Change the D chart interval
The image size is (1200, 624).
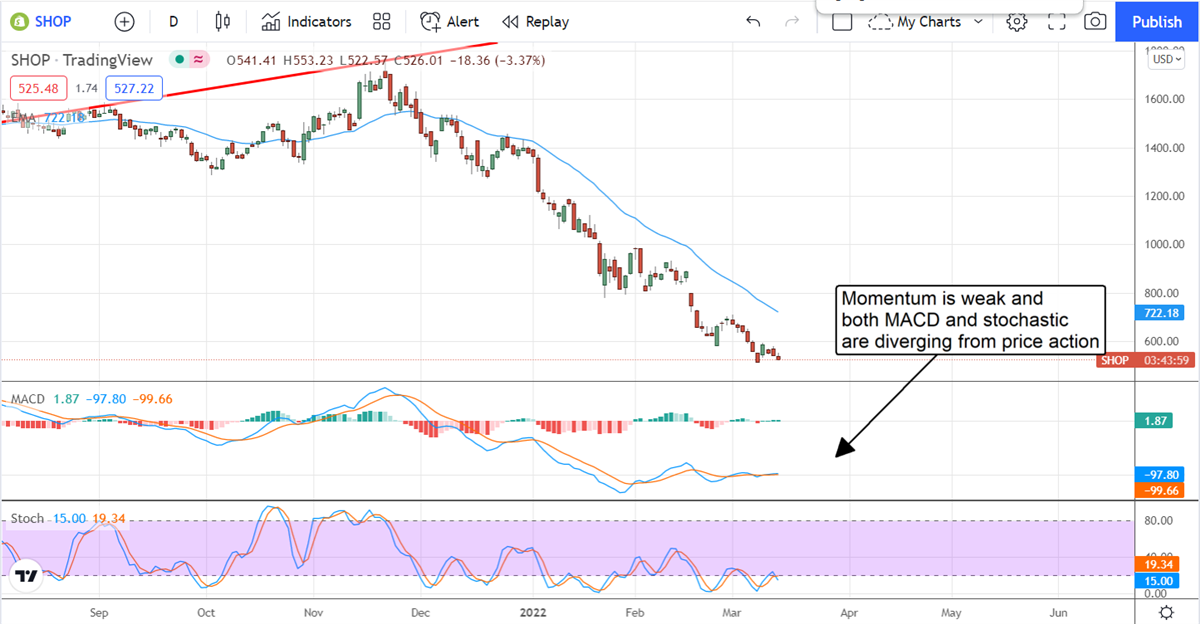click(174, 21)
